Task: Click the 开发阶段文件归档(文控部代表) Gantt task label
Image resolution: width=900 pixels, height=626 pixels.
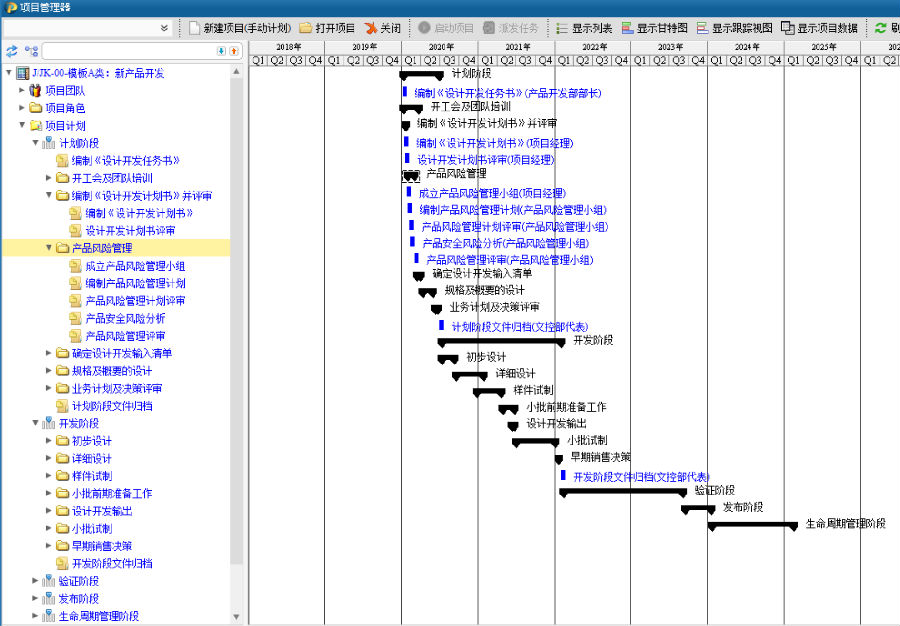Action: pyautogui.click(x=640, y=477)
